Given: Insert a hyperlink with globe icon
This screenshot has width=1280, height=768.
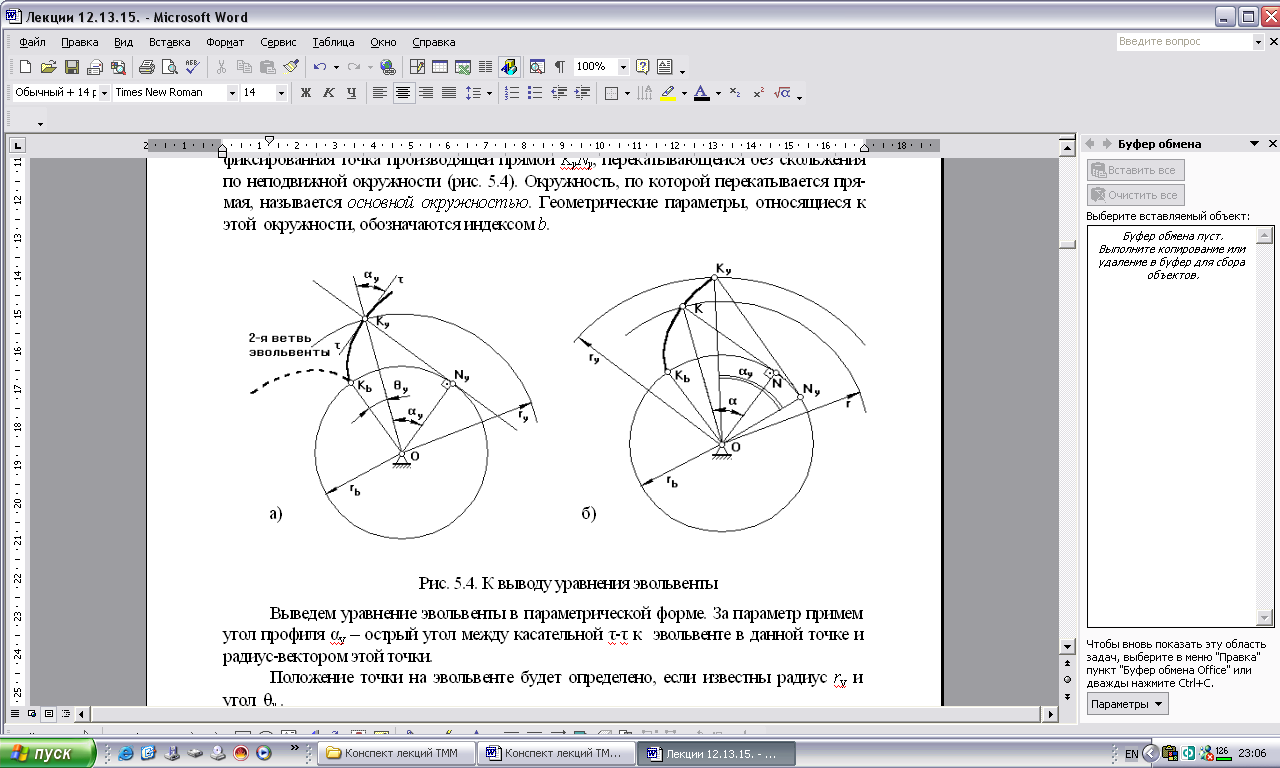Looking at the screenshot, I should pos(387,67).
